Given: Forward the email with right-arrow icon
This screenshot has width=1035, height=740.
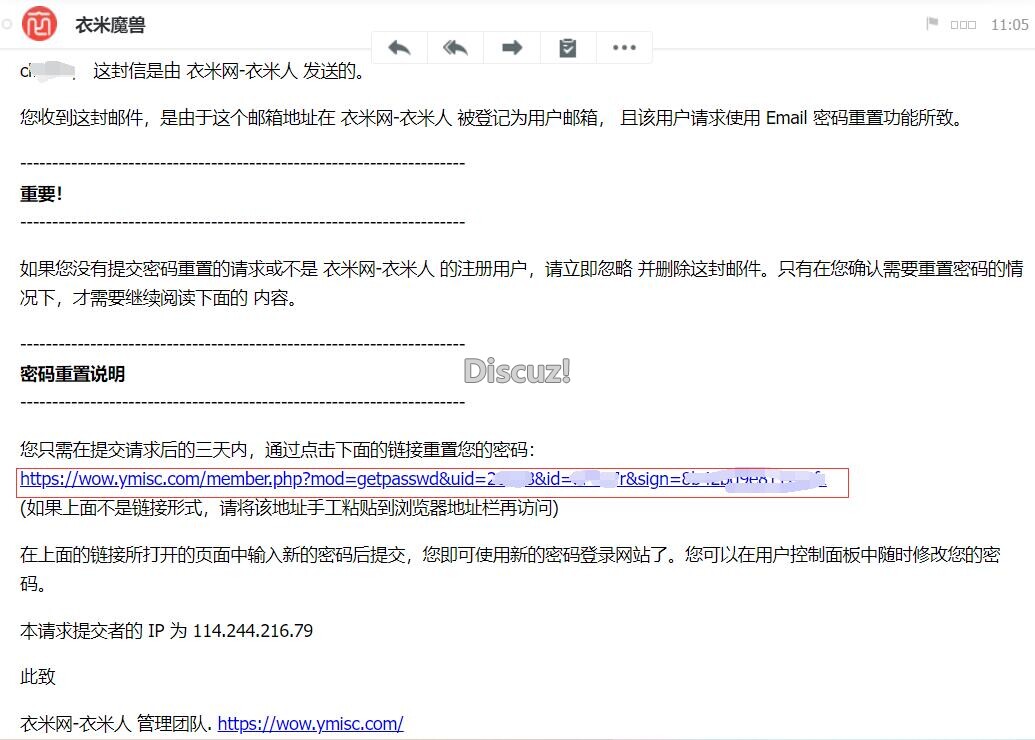Looking at the screenshot, I should pos(512,48).
